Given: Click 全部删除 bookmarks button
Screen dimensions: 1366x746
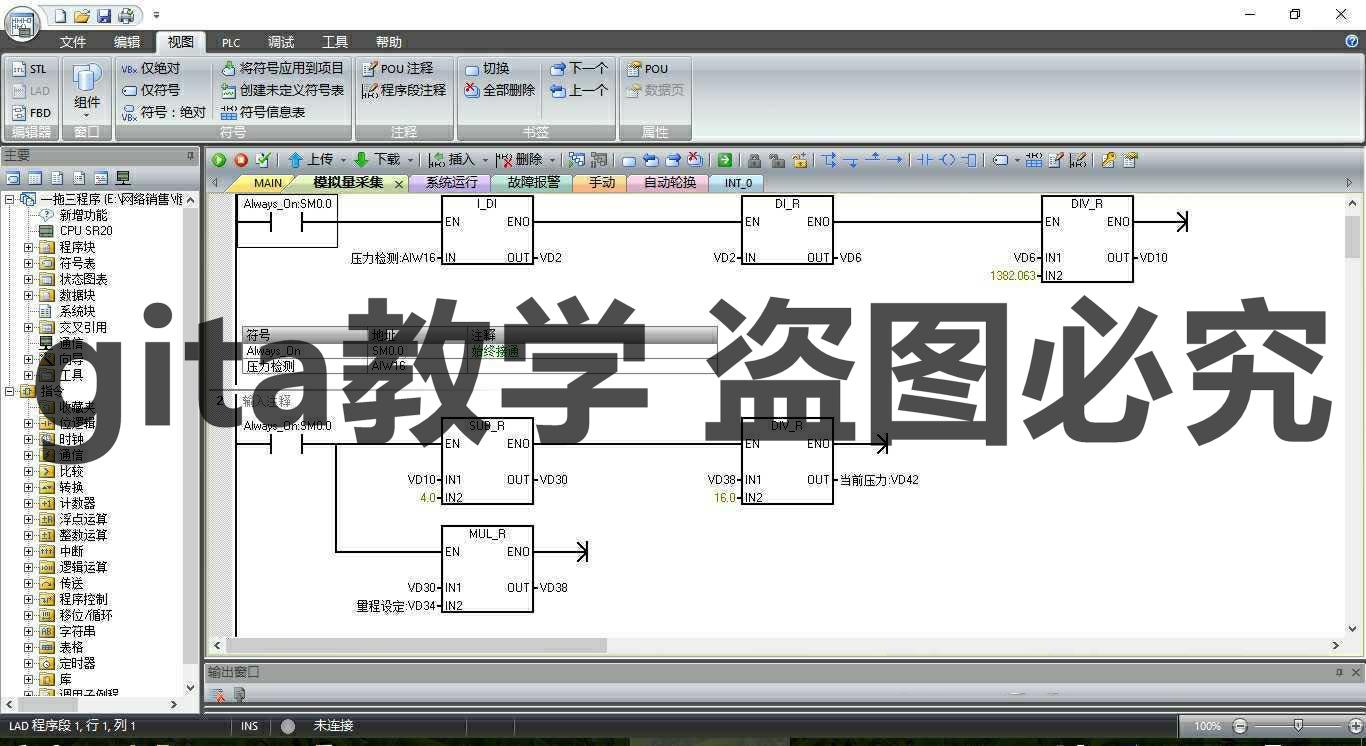Looking at the screenshot, I should [x=500, y=90].
